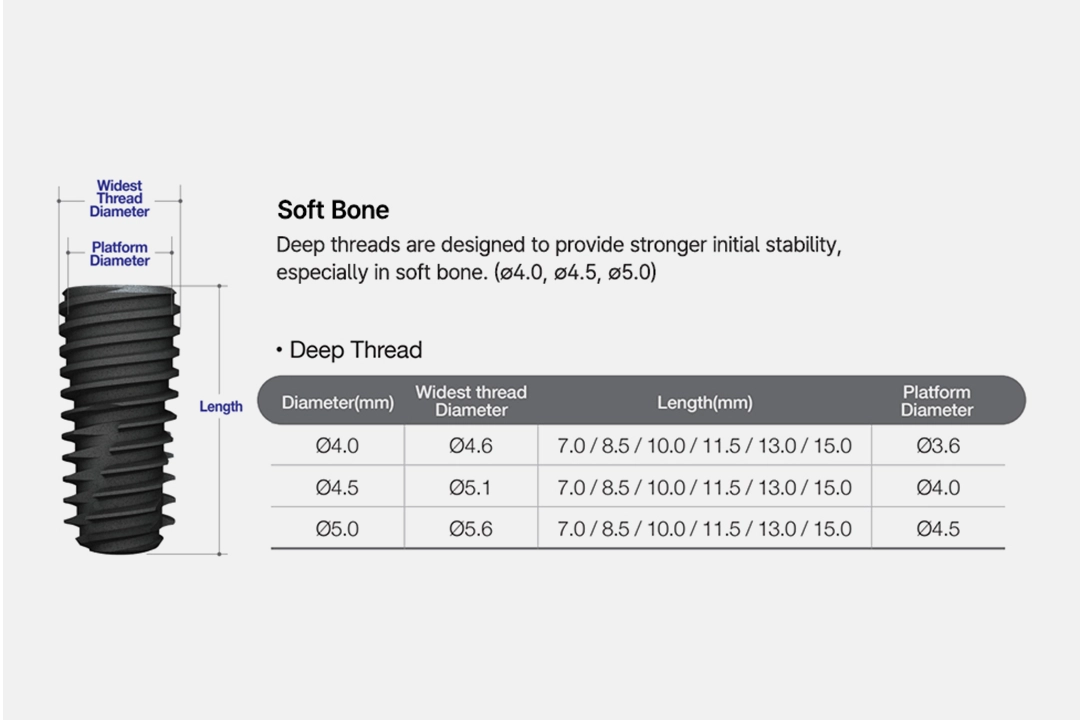Click the "Deep Thread" bullet label
Image resolution: width=1080 pixels, height=720 pixels.
coord(355,350)
